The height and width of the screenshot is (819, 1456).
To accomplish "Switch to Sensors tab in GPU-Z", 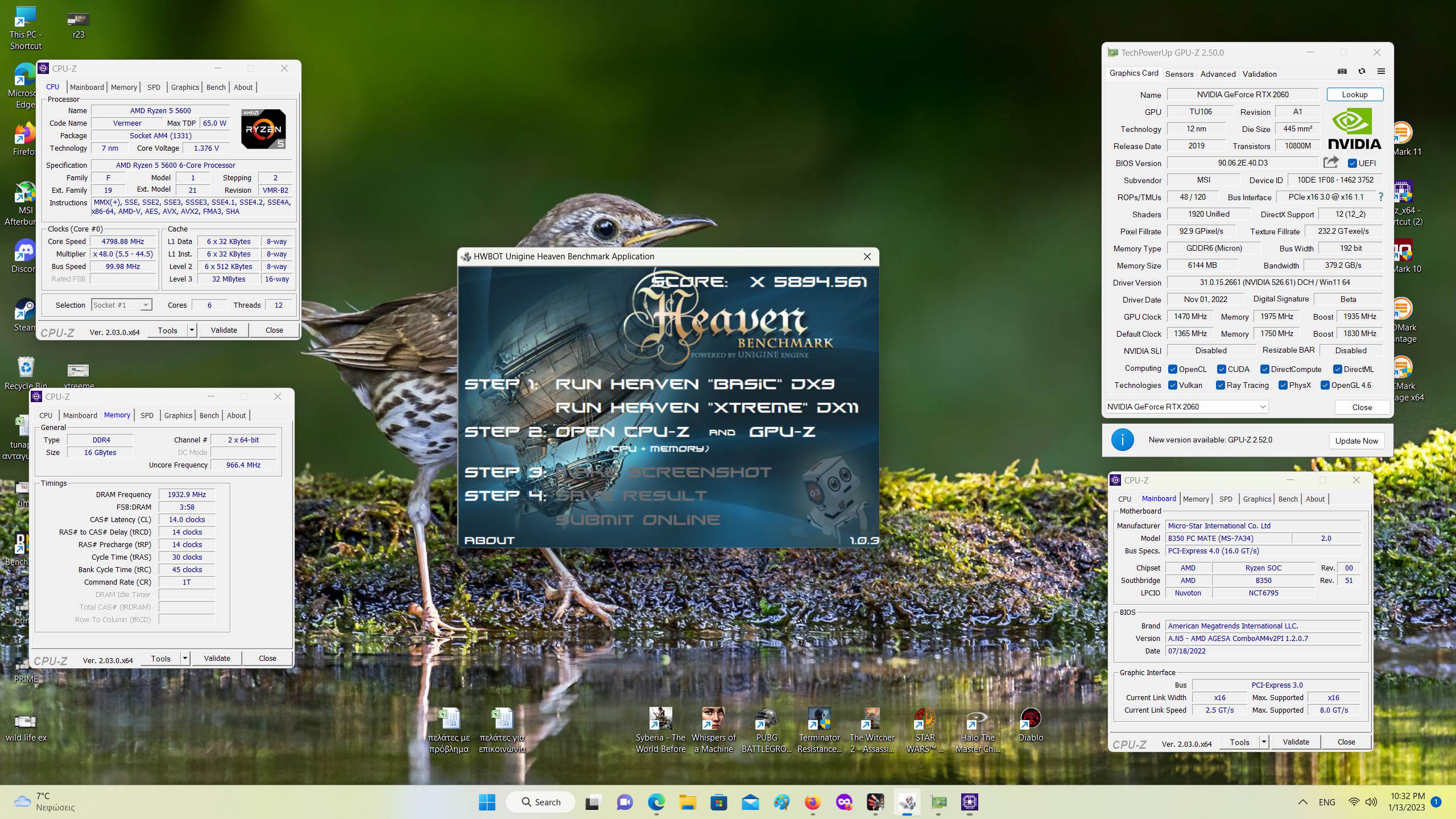I will coord(1179,74).
